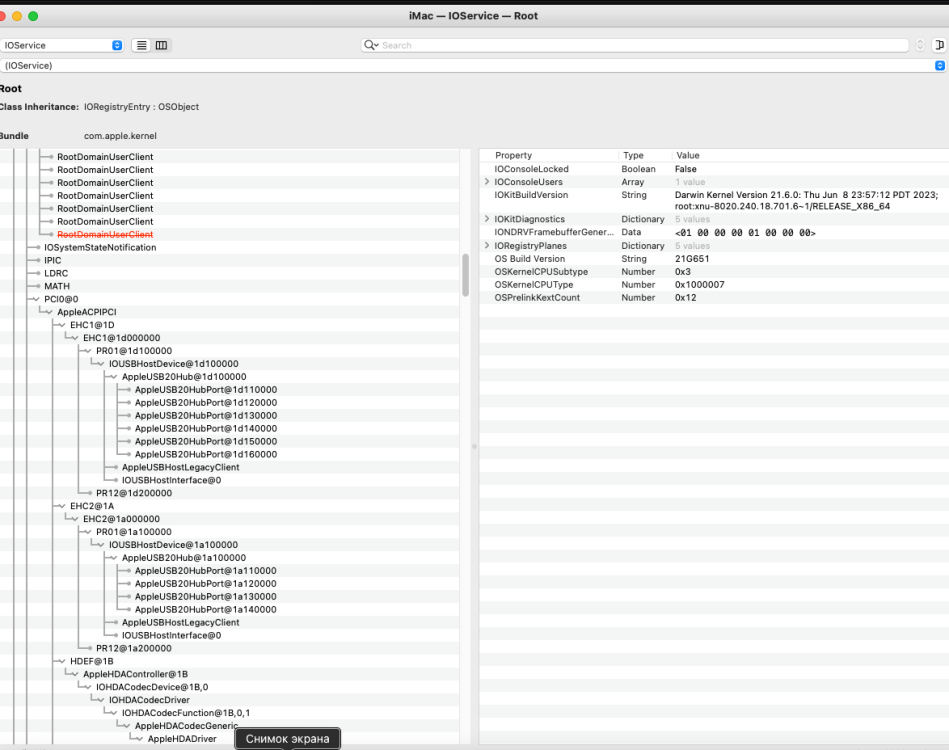Expand the IOKitDiagnostics property row
The height and width of the screenshot is (750, 949).
pyautogui.click(x=487, y=219)
